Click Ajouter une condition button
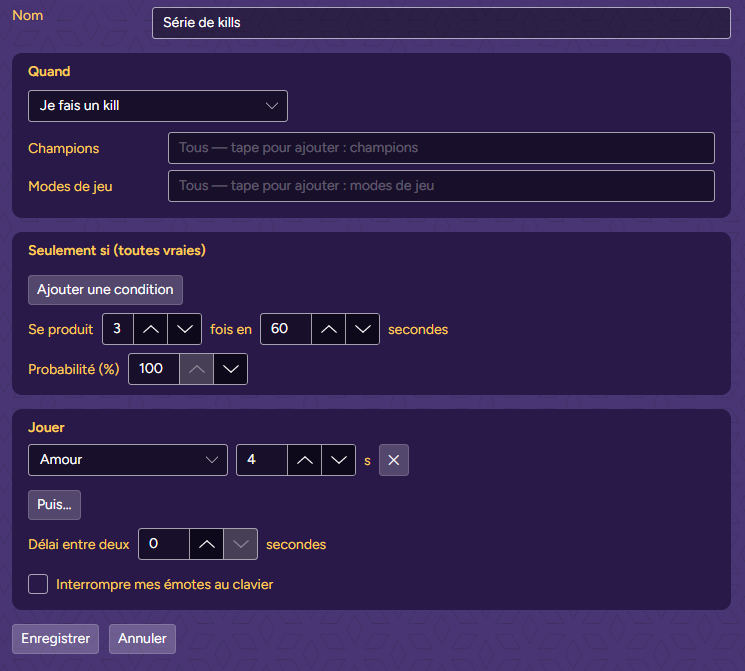 tap(105, 290)
